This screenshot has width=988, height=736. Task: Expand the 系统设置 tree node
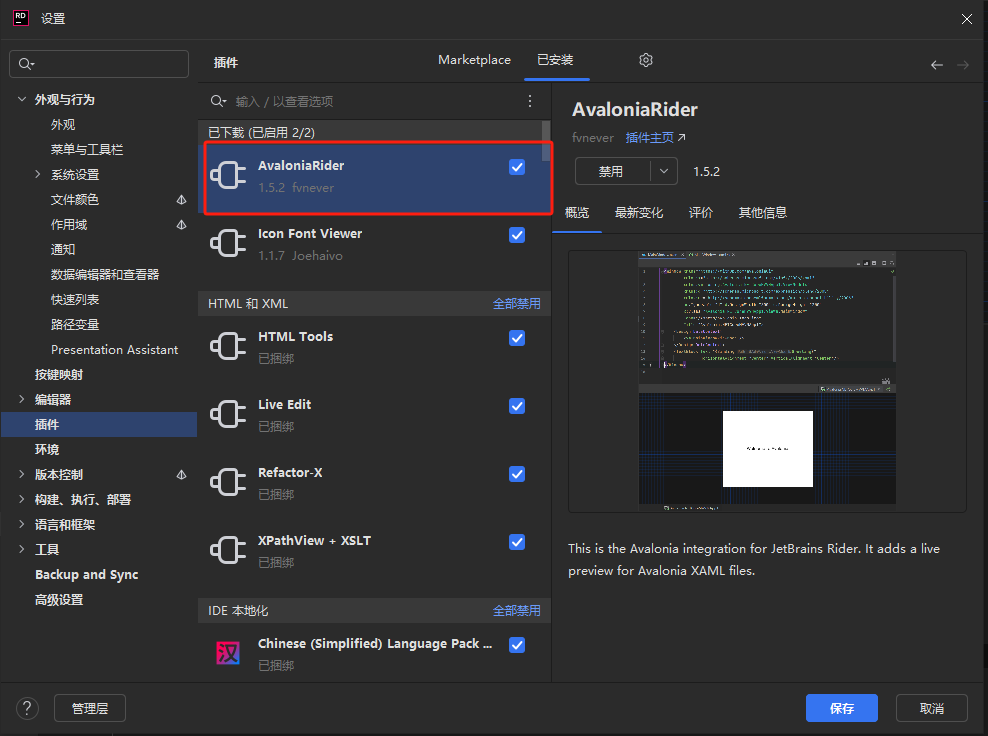pos(38,174)
